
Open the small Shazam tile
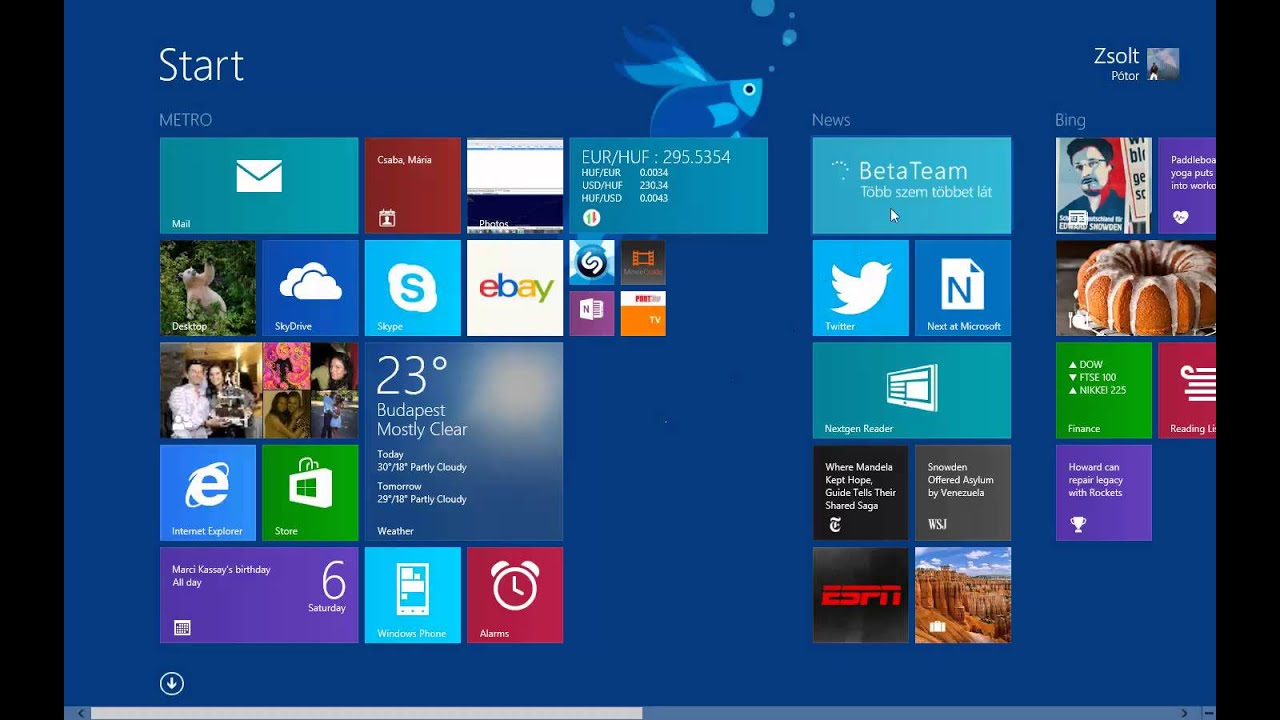(x=592, y=262)
